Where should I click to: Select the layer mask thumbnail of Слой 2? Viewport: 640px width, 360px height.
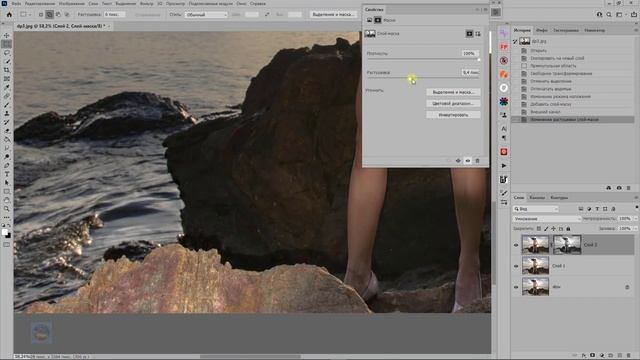point(567,245)
